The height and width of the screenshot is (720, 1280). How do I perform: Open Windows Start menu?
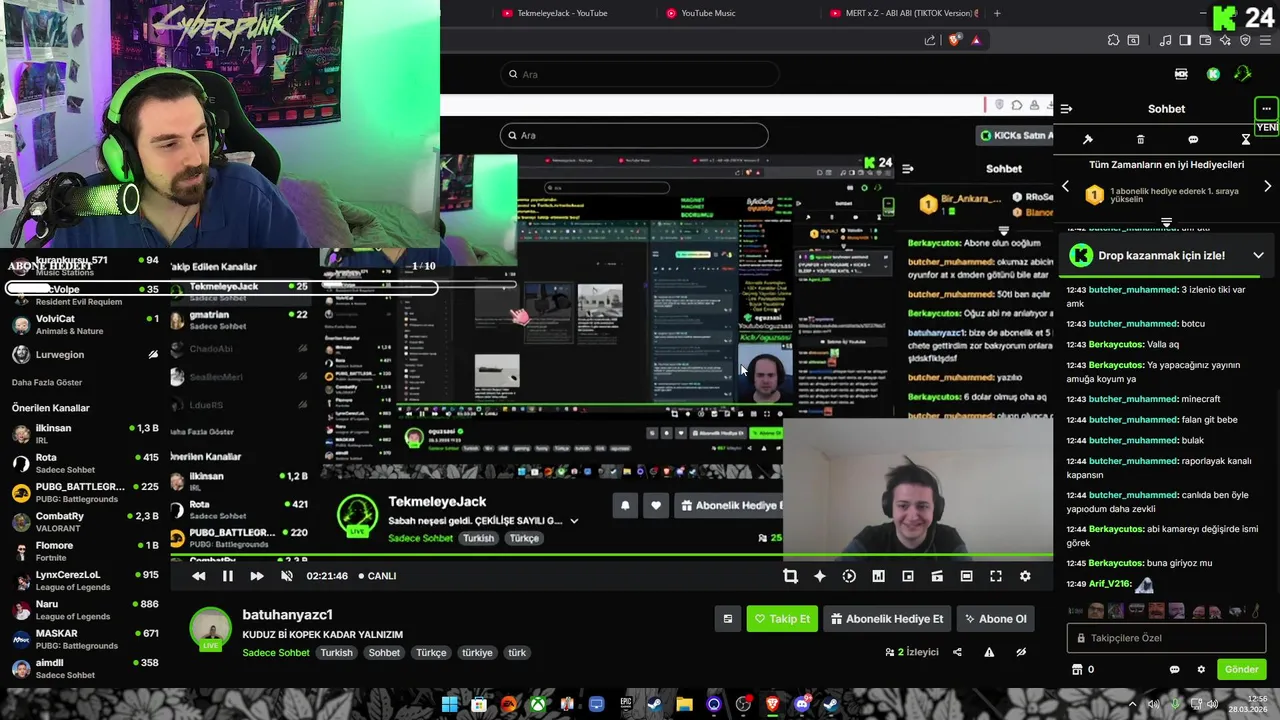pos(450,705)
